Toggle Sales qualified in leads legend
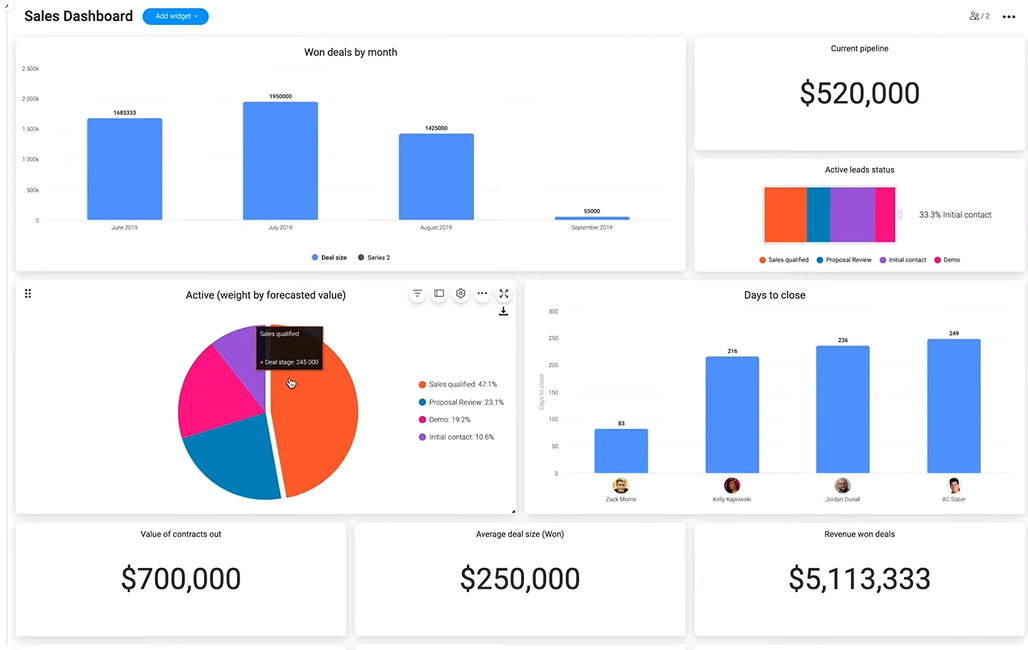1028x650 pixels. click(x=784, y=260)
